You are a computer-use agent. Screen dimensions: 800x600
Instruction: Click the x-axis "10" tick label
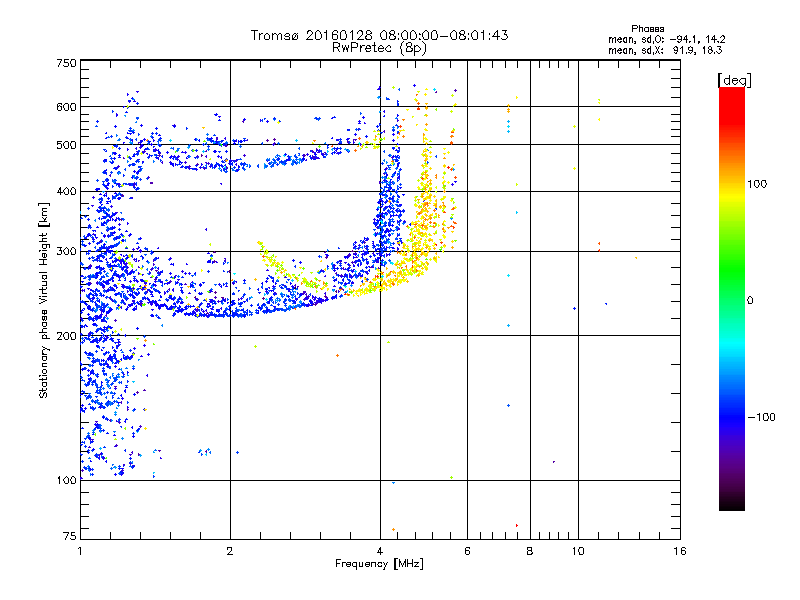click(x=578, y=551)
